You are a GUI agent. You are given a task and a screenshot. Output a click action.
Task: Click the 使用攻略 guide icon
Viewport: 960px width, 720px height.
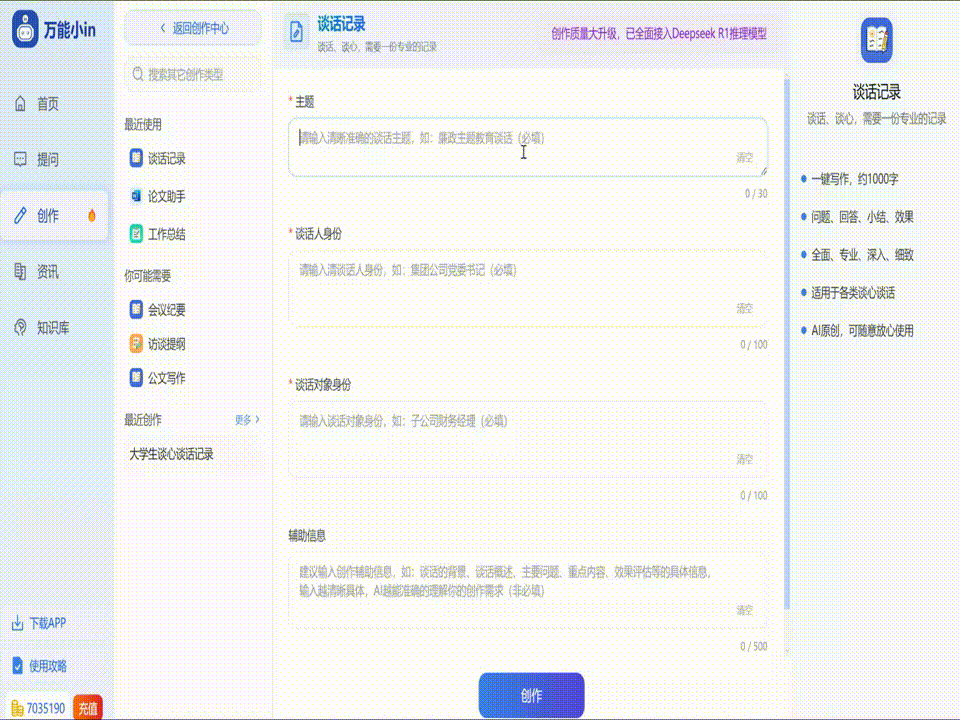17,666
